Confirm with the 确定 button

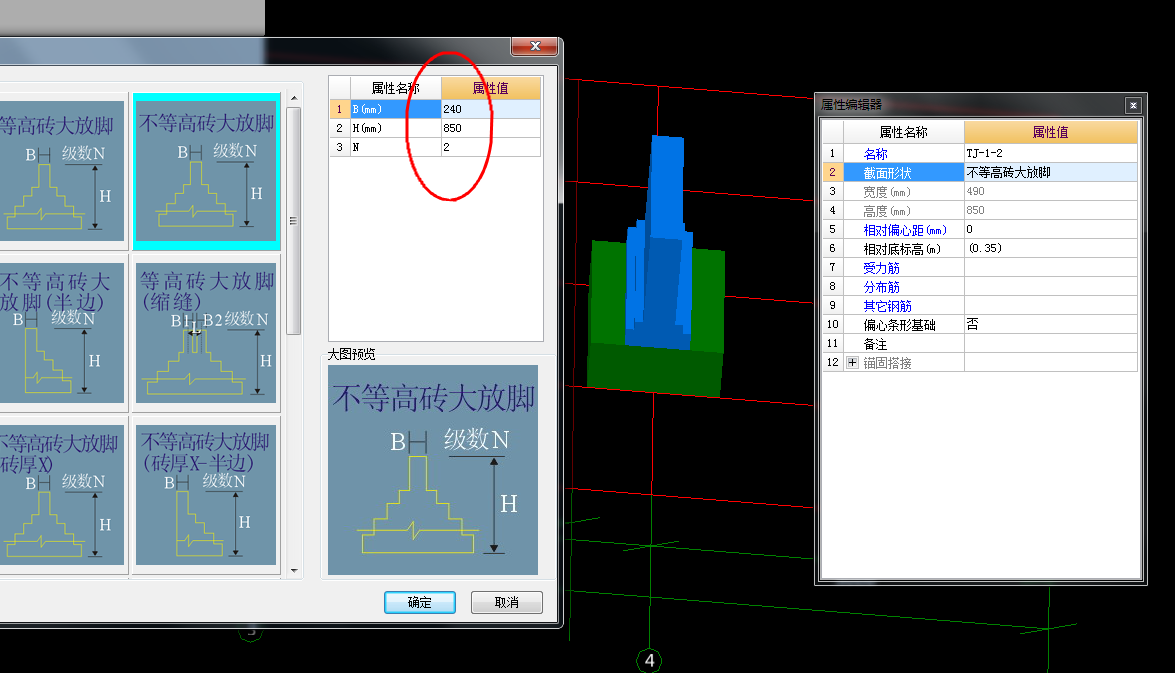coord(420,603)
